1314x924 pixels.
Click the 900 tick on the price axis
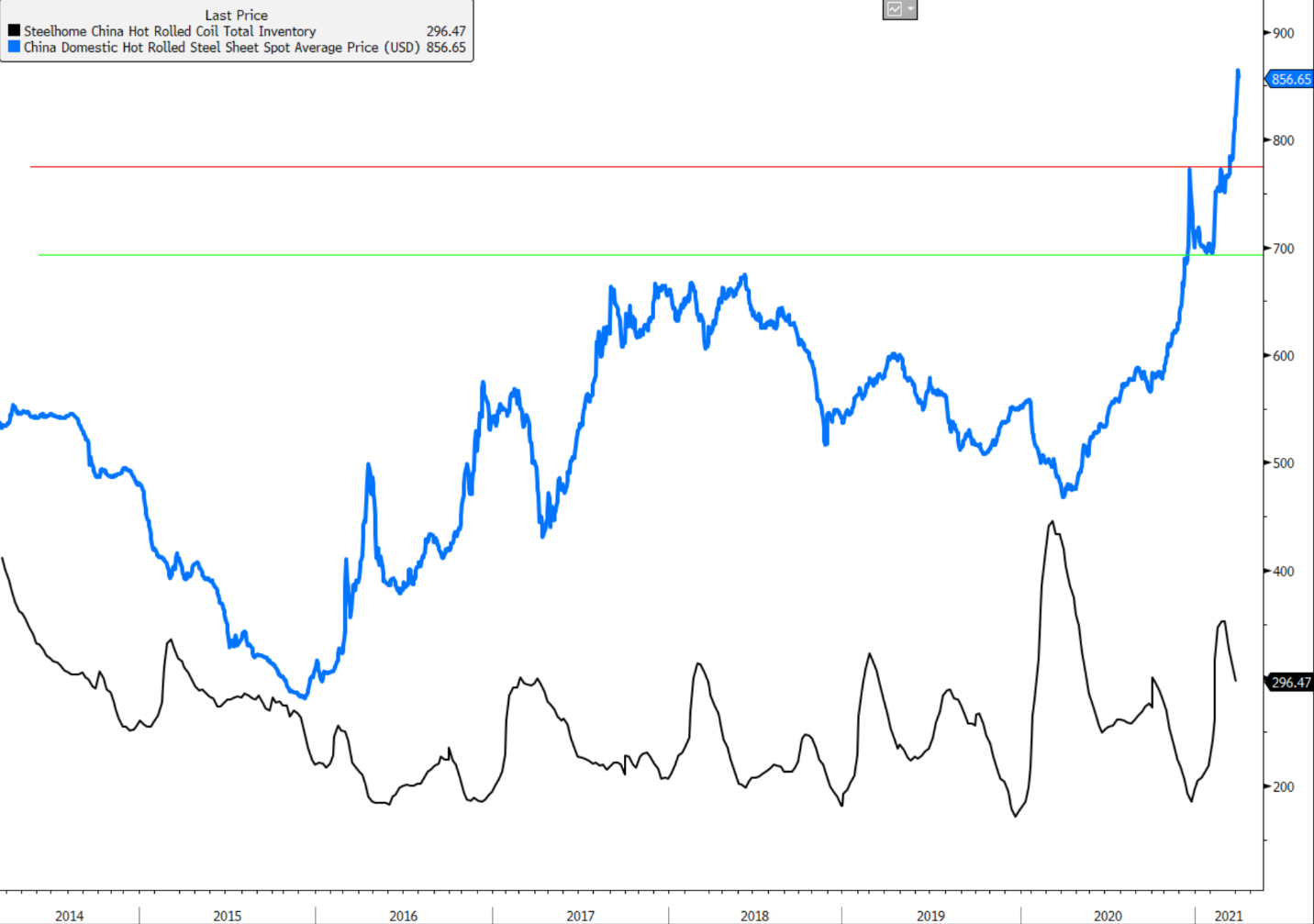pos(1283,33)
